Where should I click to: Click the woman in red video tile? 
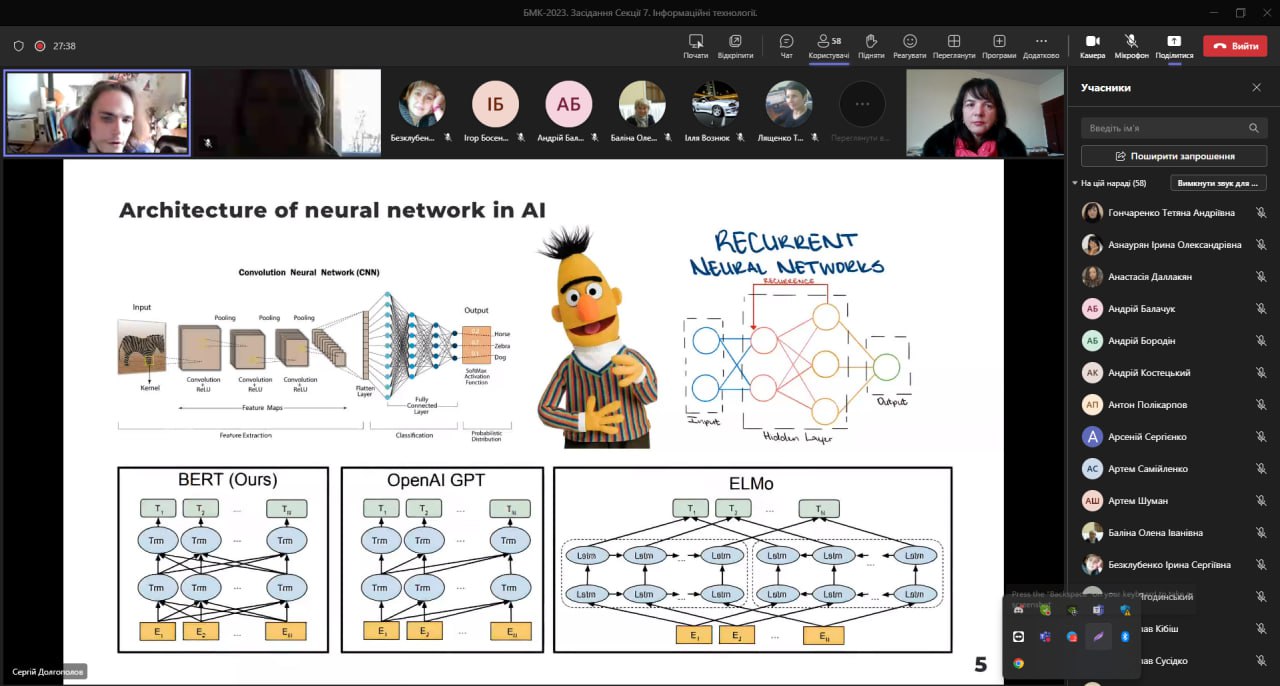985,113
